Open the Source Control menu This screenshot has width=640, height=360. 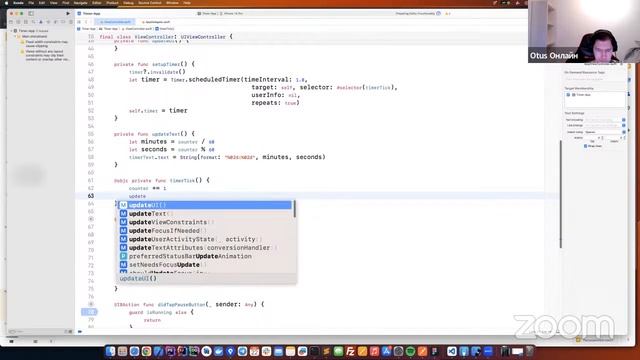pyautogui.click(x=150, y=3)
